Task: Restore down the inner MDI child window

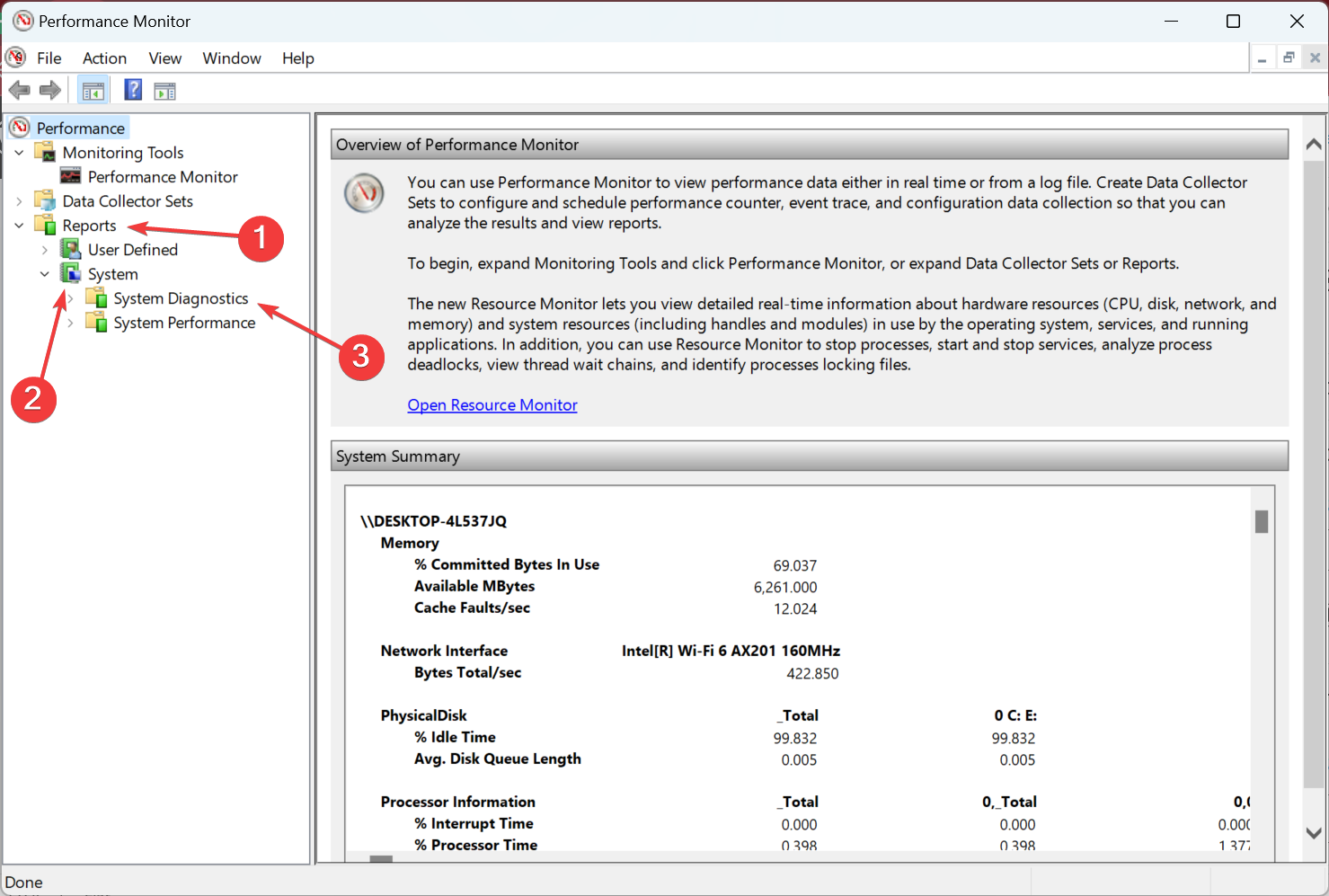Action: pyautogui.click(x=1289, y=58)
